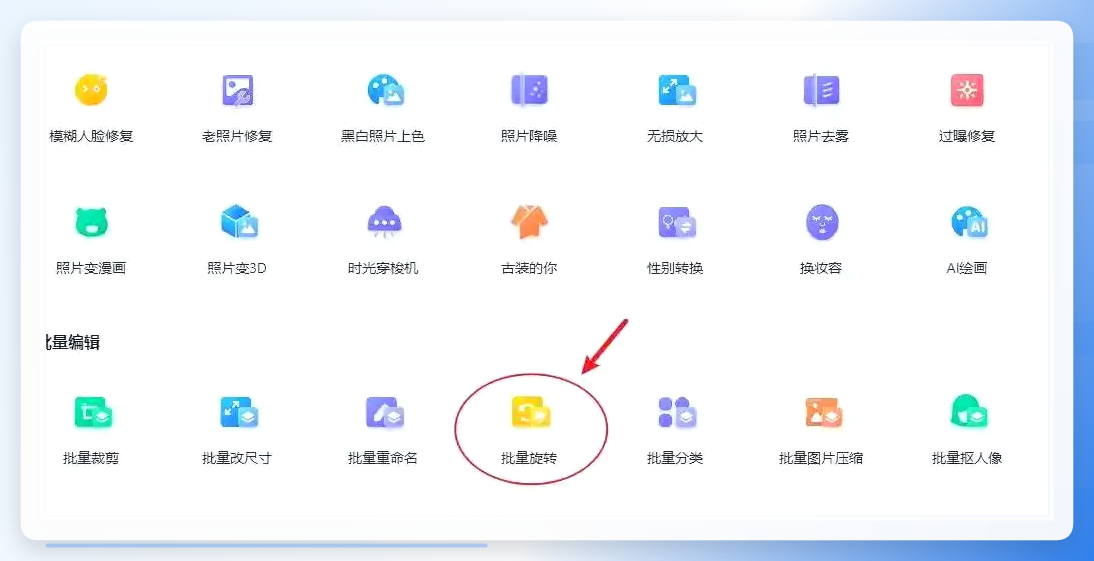Click the 照片变漫画 text label
1094x561 pixels.
(x=91, y=268)
